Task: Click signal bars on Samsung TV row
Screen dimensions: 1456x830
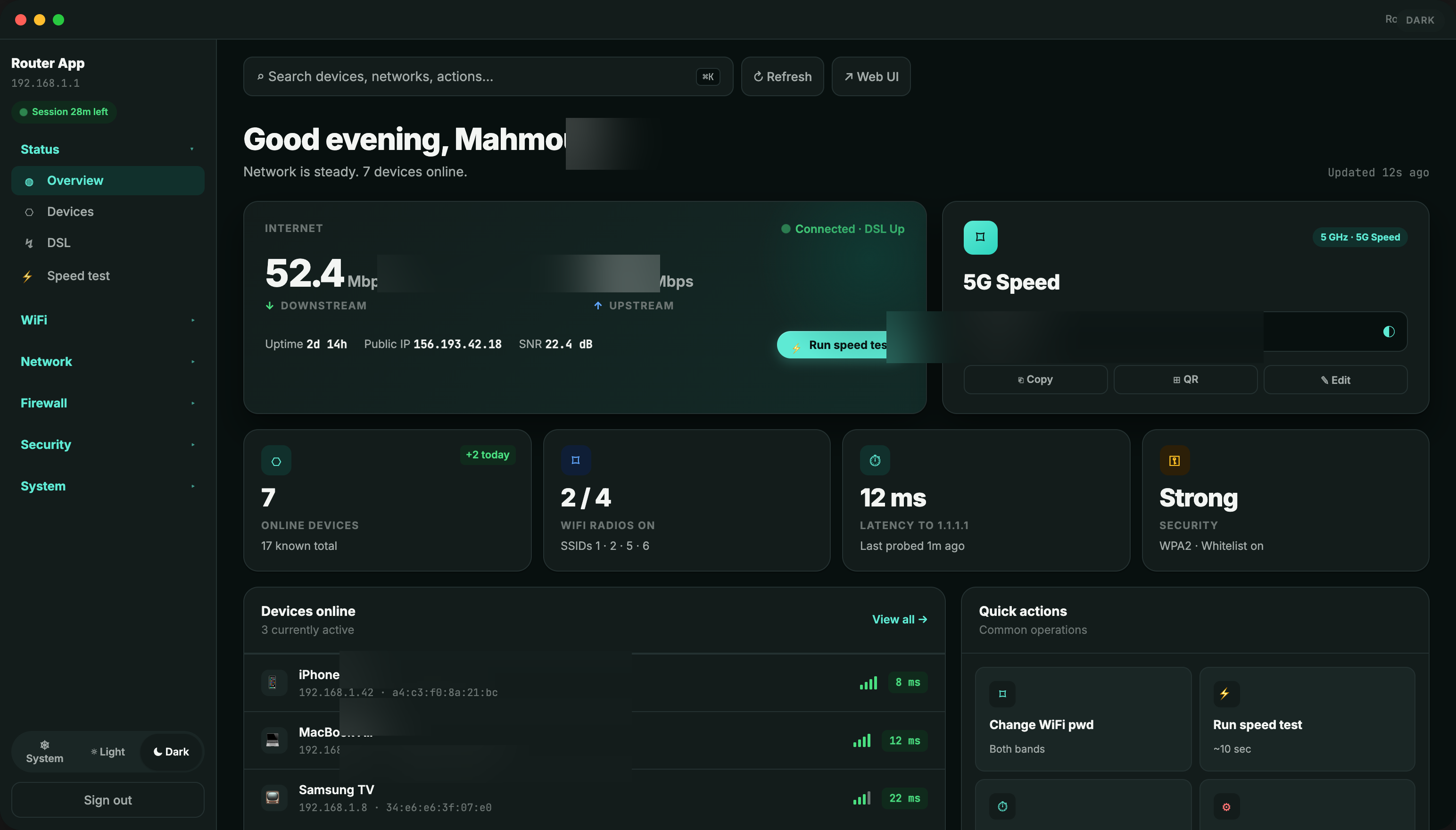Action: tap(861, 799)
